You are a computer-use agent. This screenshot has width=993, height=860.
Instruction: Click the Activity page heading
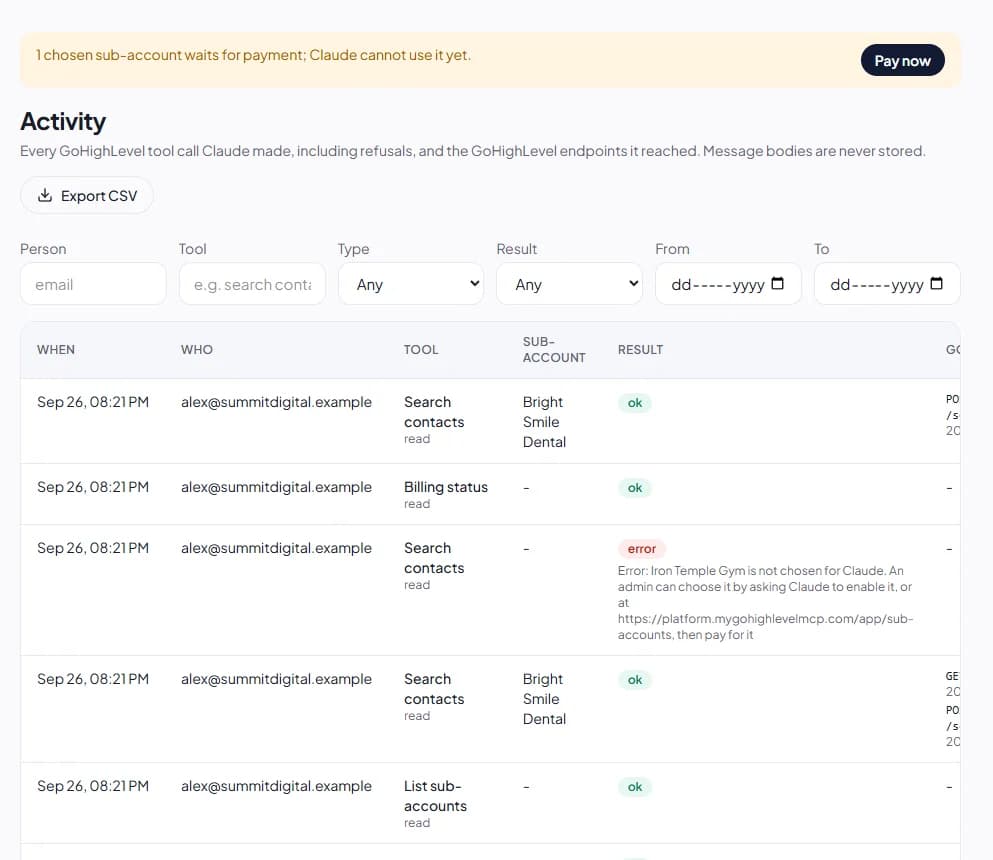[63, 122]
